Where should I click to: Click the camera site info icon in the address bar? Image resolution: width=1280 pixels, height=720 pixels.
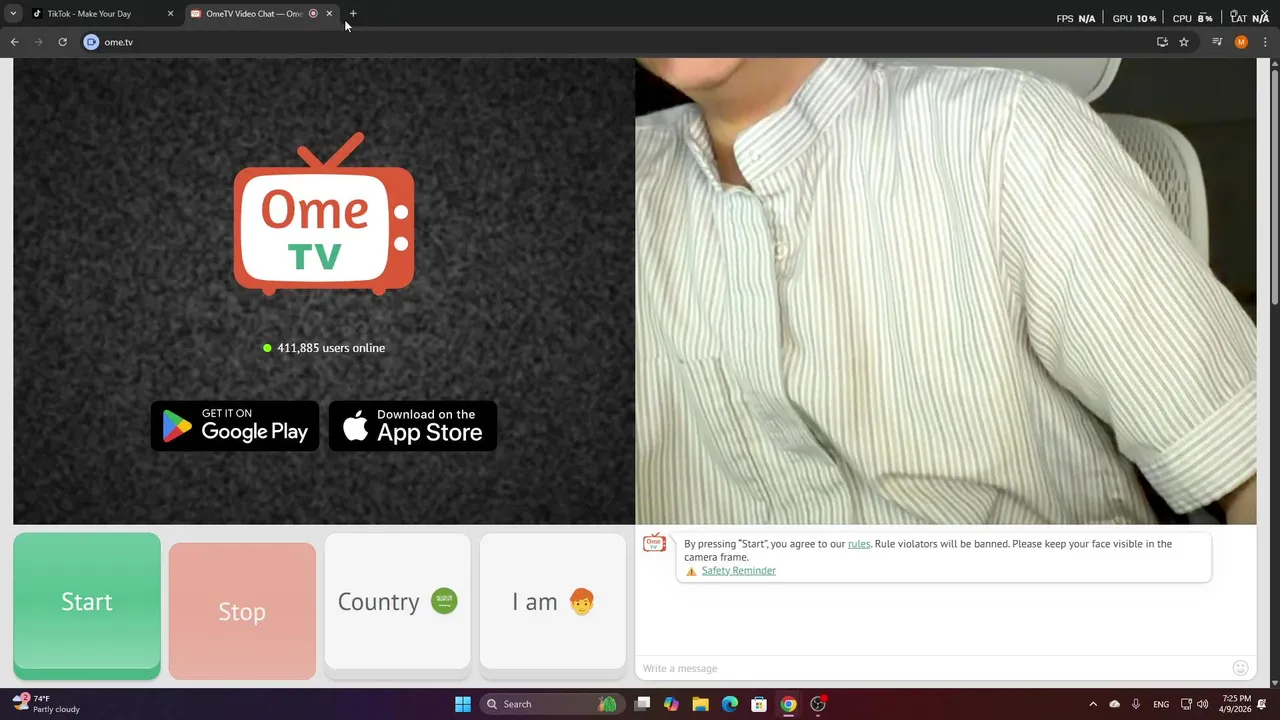tap(91, 42)
